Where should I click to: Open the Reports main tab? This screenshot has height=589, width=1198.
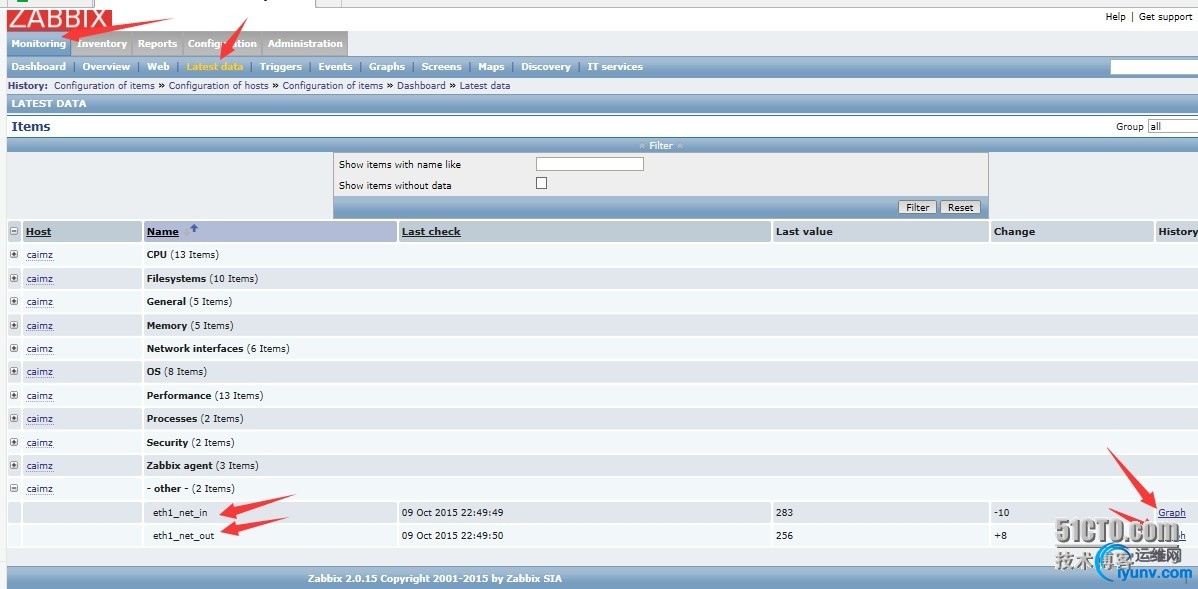tap(157, 44)
